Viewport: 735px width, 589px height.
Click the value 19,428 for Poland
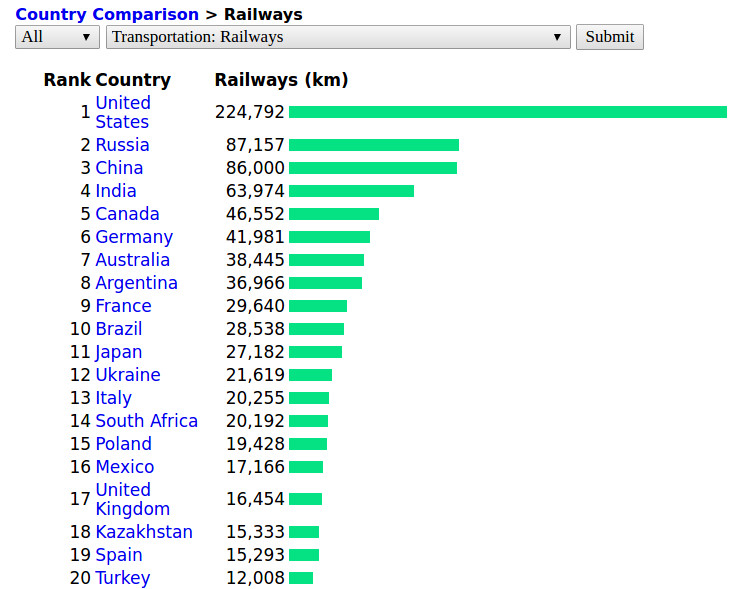255,443
